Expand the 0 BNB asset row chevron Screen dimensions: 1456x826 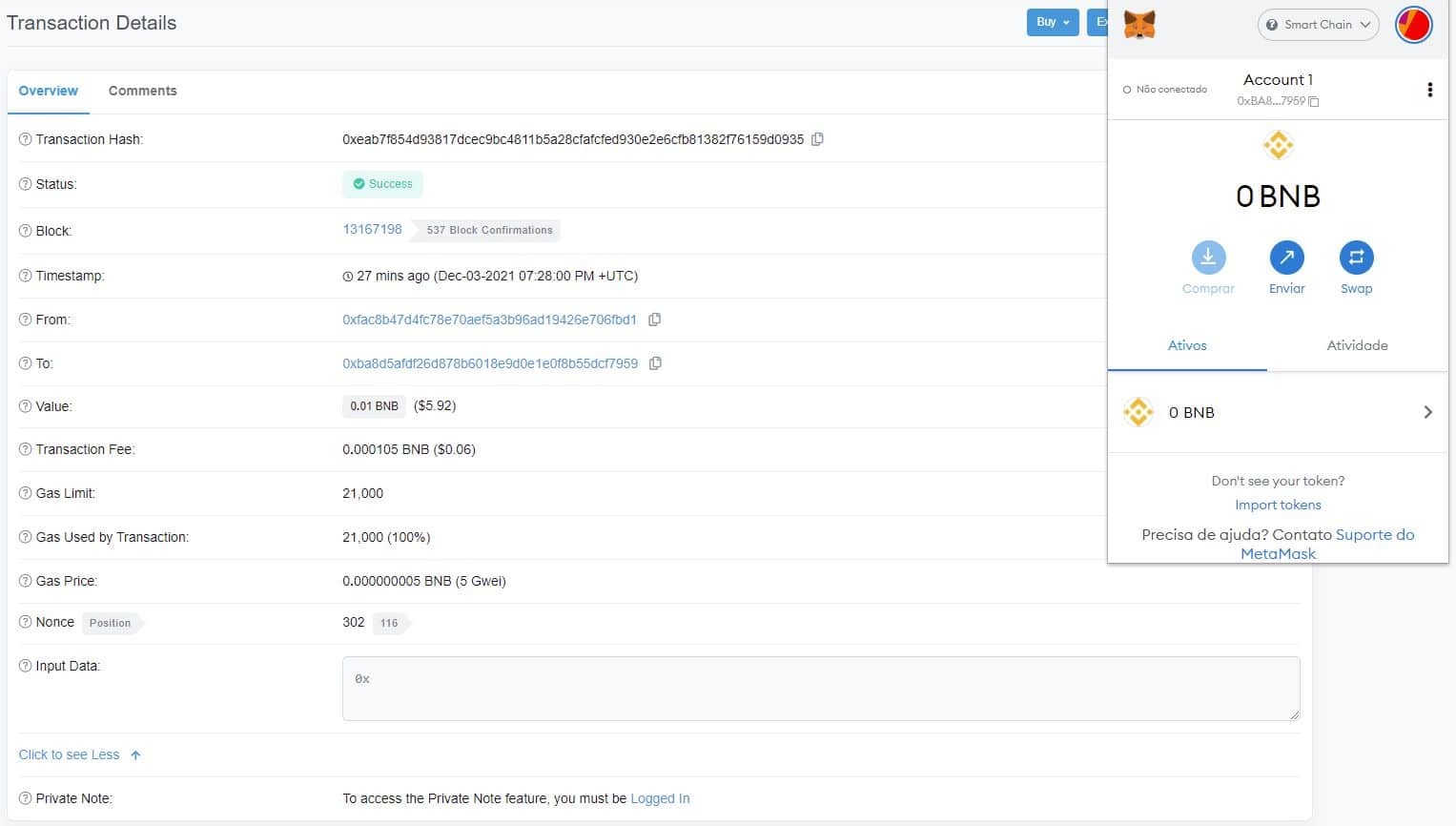[x=1427, y=412]
